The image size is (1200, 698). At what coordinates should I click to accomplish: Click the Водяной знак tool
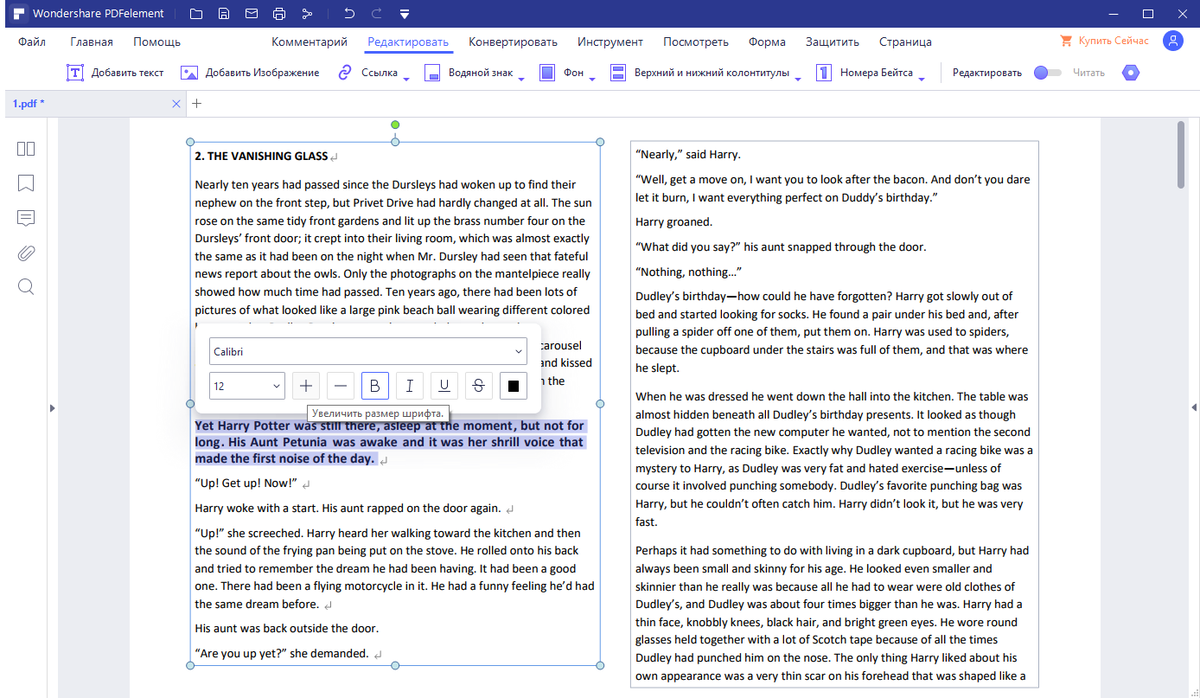point(469,73)
